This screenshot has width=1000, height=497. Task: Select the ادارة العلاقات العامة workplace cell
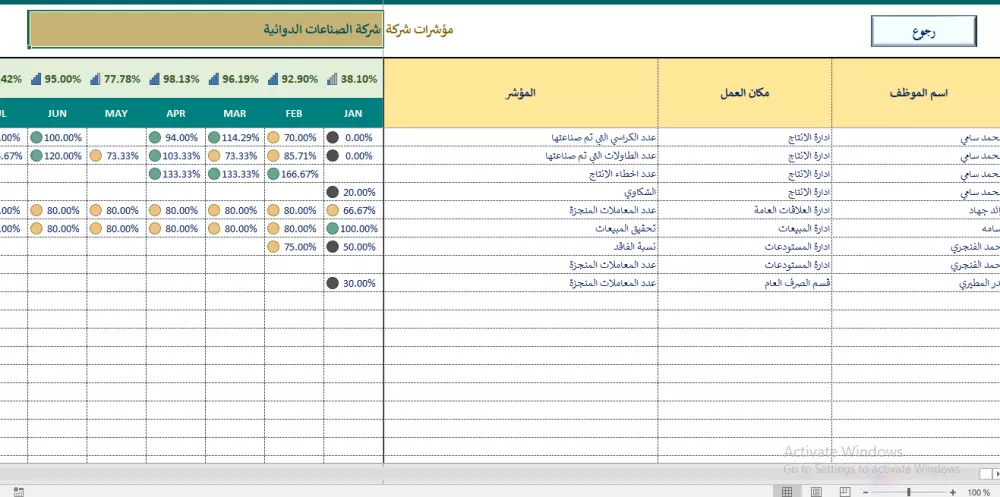[744, 210]
